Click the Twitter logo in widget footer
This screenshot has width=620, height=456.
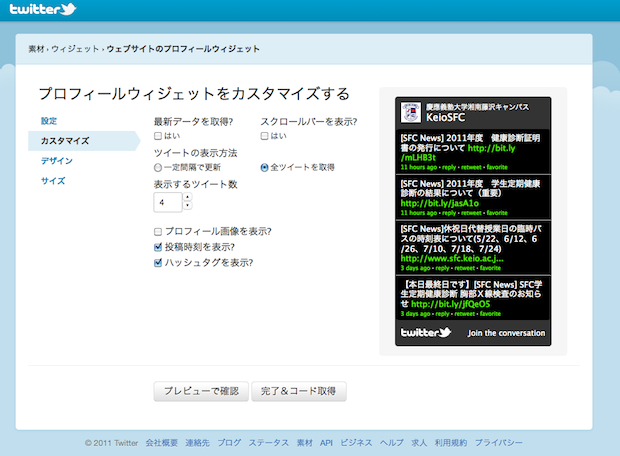click(x=426, y=332)
